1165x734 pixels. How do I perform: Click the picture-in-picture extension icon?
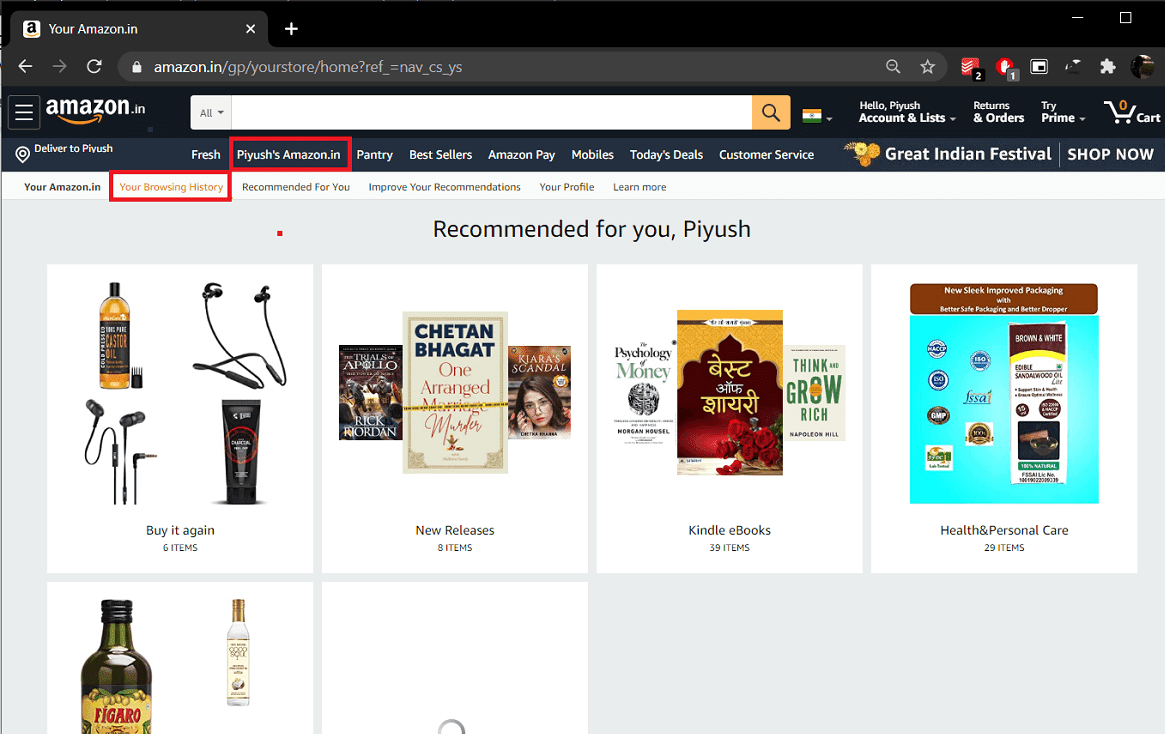(1038, 66)
